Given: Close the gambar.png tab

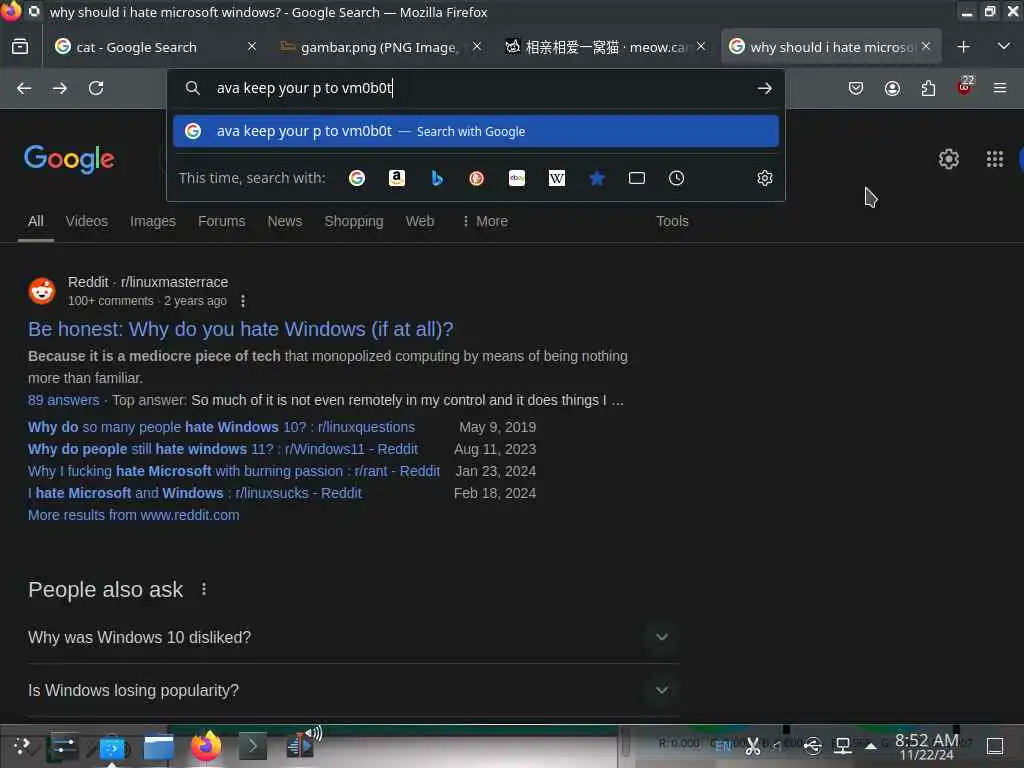Looking at the screenshot, I should [x=477, y=46].
